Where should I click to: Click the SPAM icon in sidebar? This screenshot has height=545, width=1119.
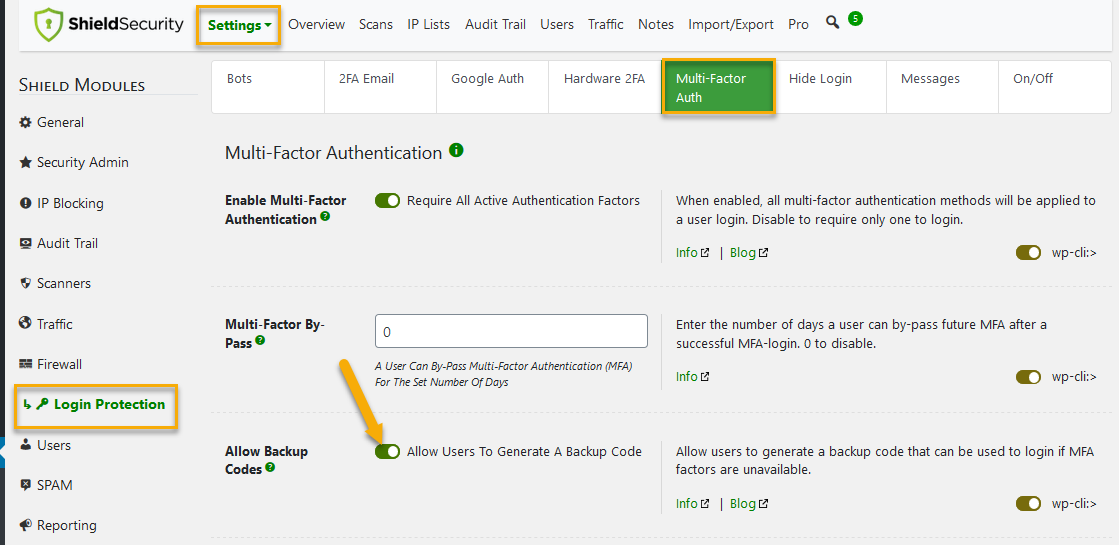coord(26,485)
